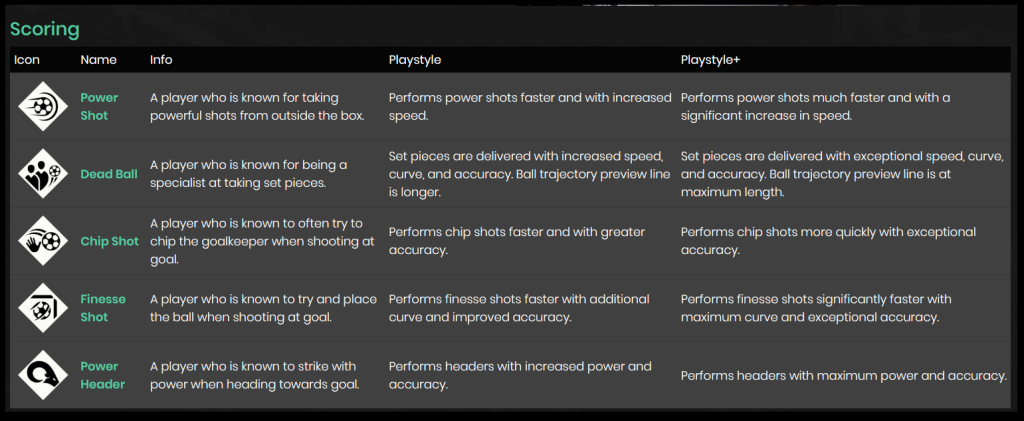Open the Power Shot name link
This screenshot has height=421, width=1024.
click(x=99, y=106)
